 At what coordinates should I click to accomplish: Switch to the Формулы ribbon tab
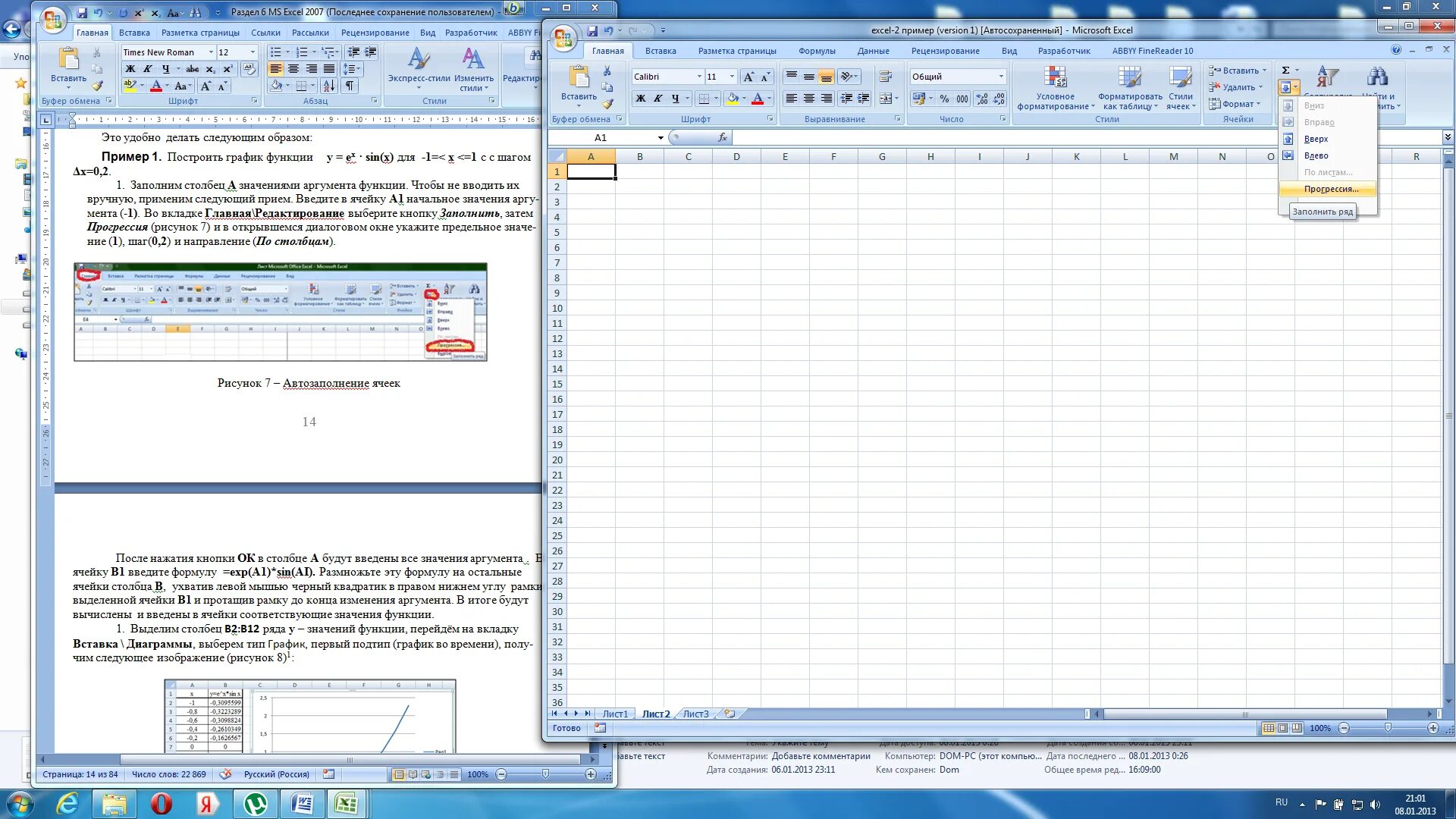click(817, 51)
